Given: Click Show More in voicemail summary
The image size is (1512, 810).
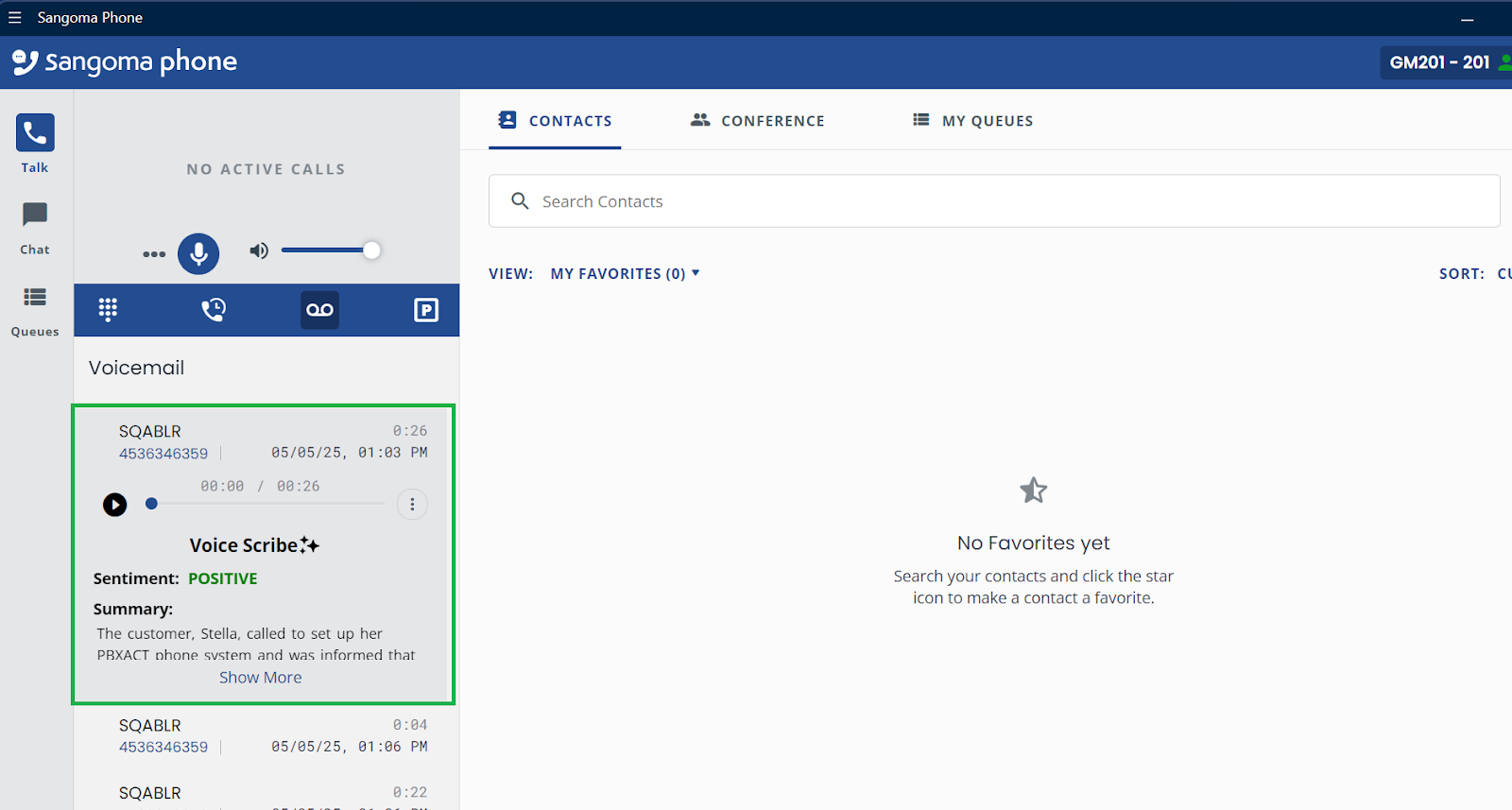Looking at the screenshot, I should click(x=261, y=678).
